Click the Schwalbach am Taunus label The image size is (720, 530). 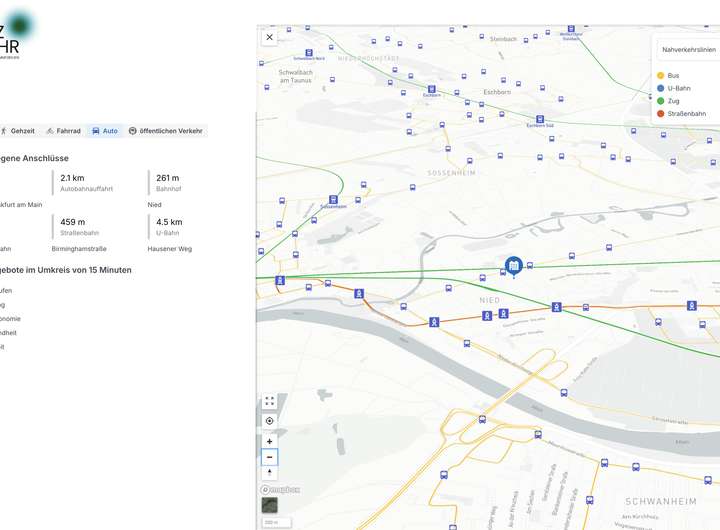[295, 76]
